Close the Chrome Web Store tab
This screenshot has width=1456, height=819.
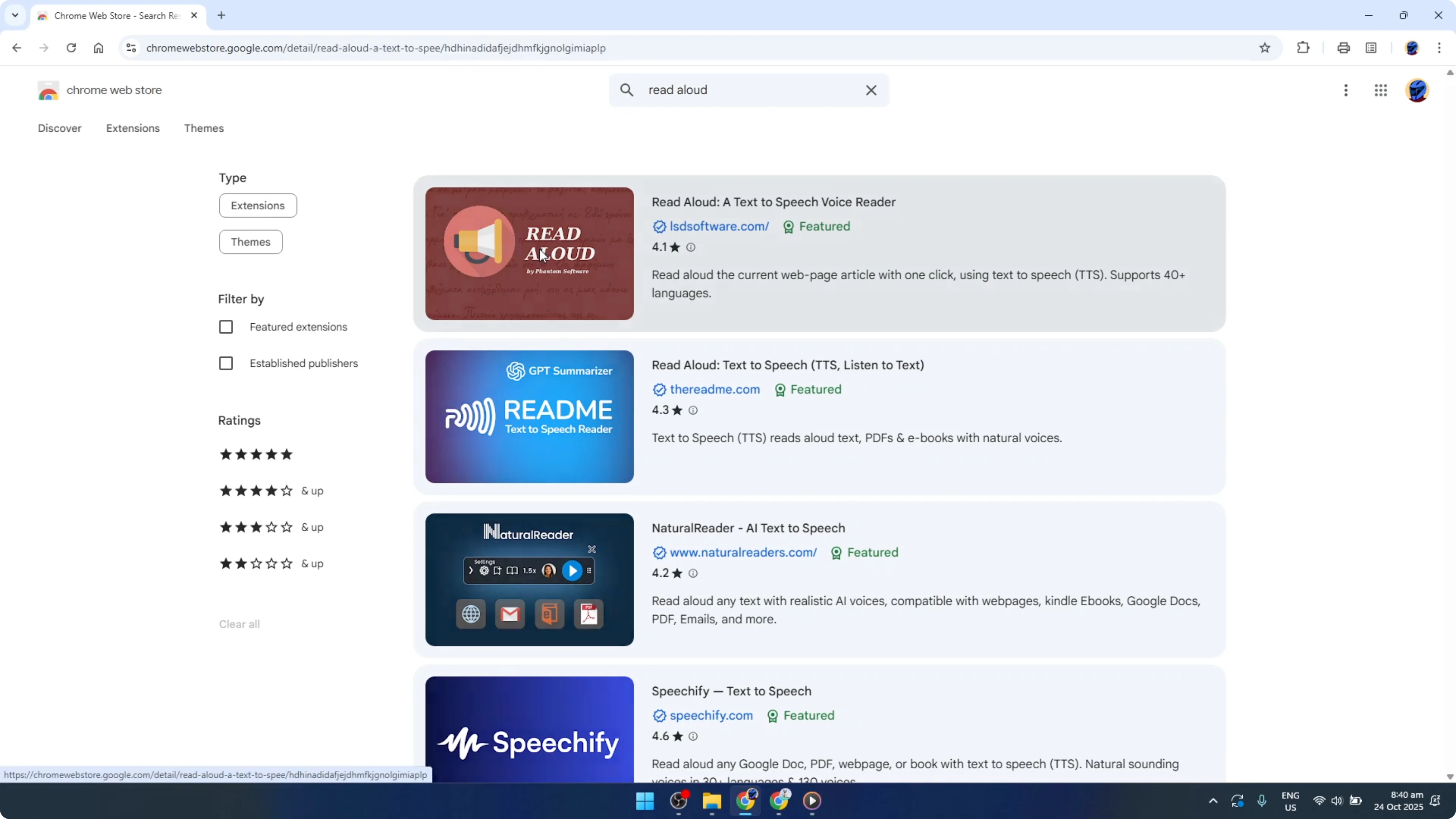(x=194, y=16)
